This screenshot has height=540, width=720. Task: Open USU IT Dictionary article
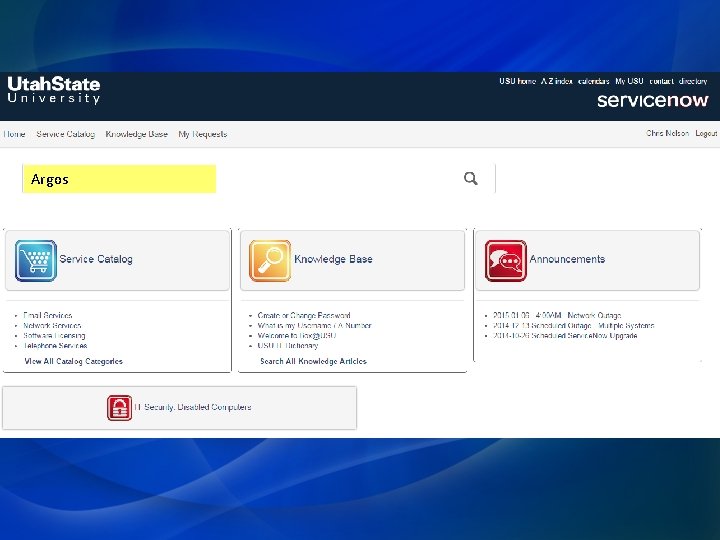287,346
